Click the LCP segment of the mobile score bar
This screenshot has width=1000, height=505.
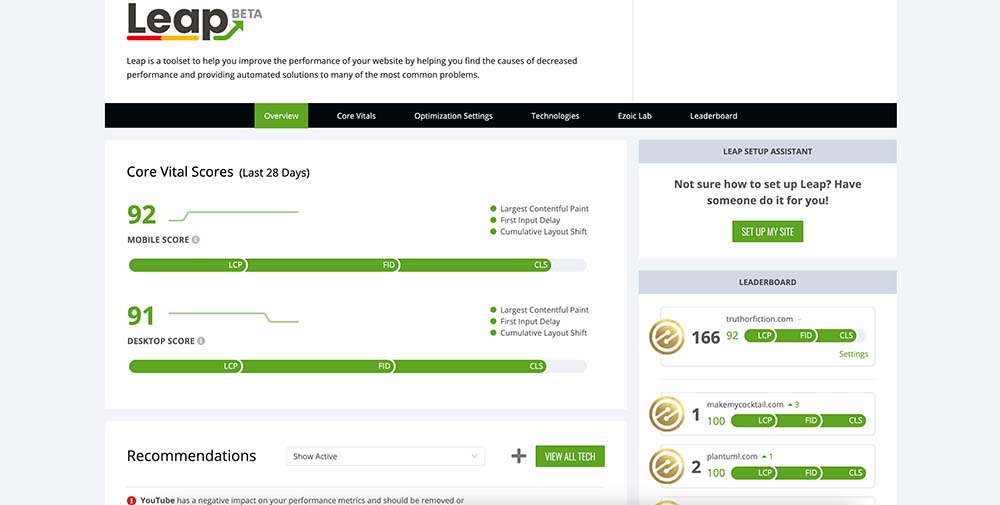coord(188,265)
